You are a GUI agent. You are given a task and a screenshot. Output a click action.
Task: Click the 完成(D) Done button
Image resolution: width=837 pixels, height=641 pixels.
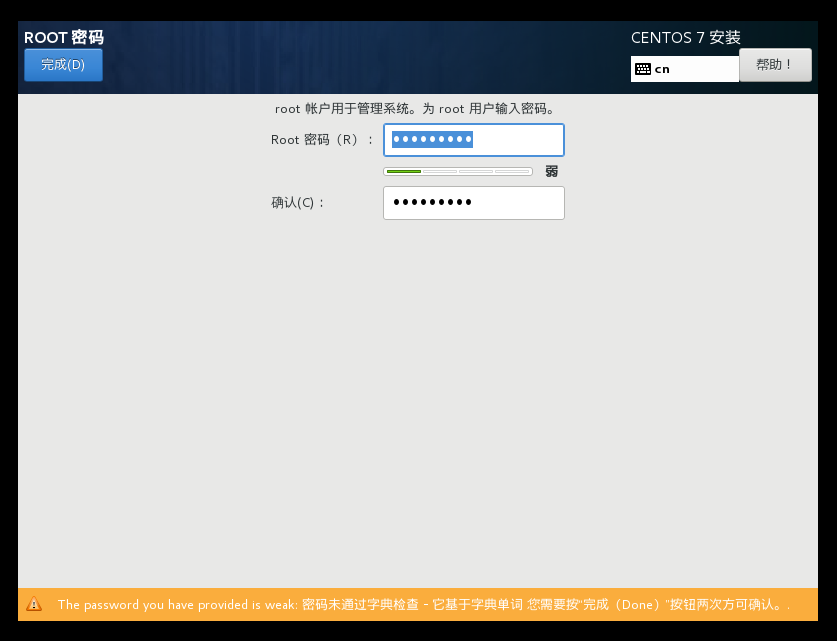[x=64, y=65]
